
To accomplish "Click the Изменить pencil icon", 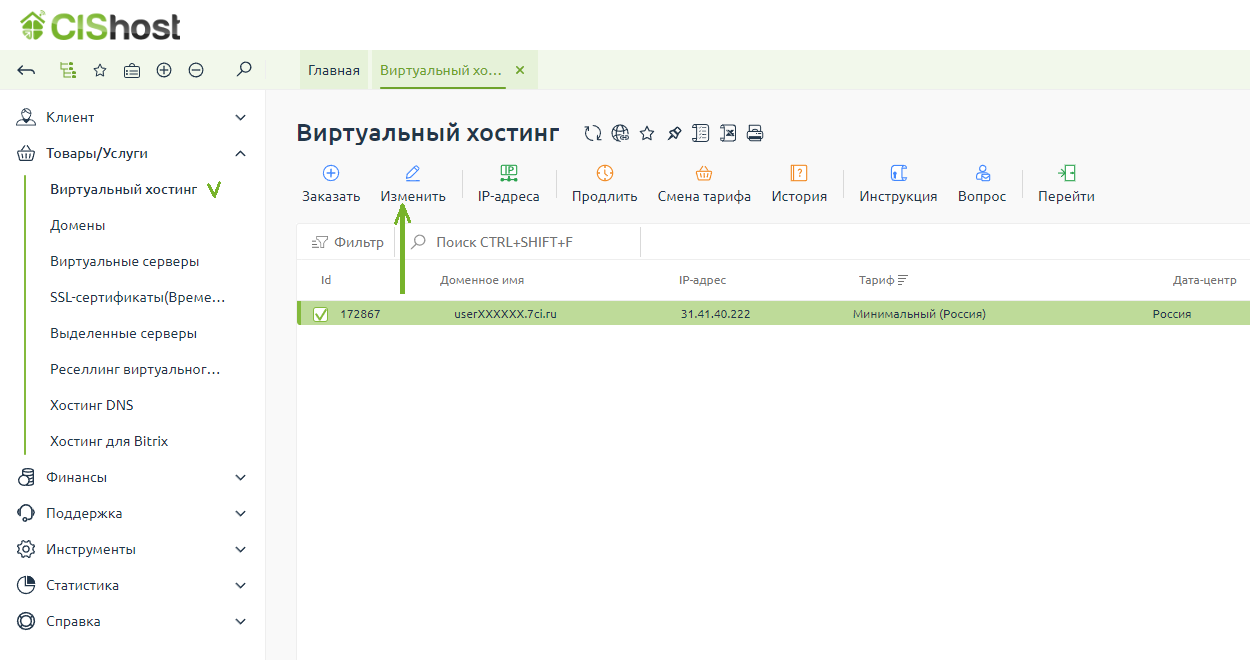I will (413, 174).
